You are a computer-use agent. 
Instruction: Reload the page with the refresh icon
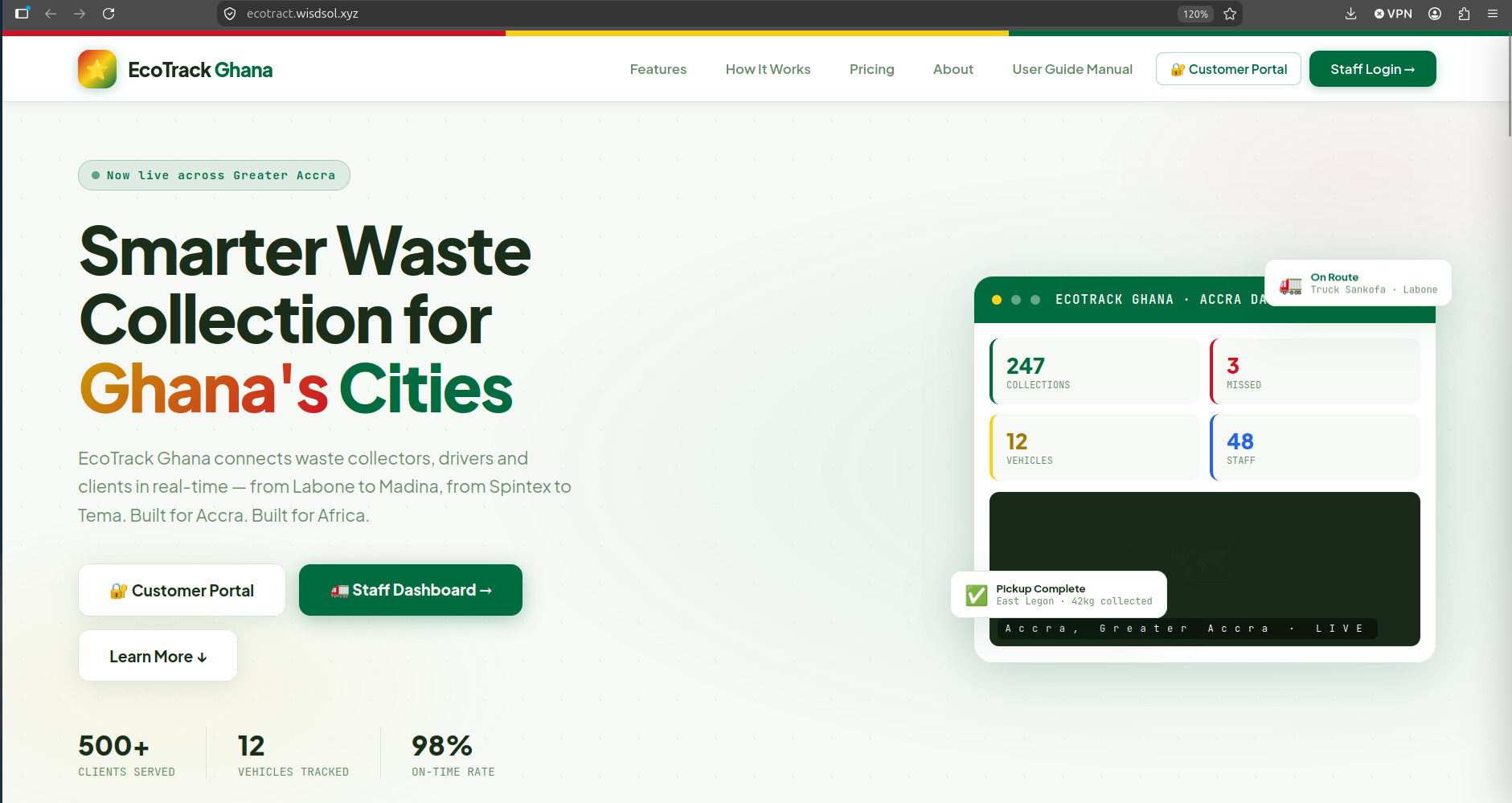pyautogui.click(x=109, y=14)
